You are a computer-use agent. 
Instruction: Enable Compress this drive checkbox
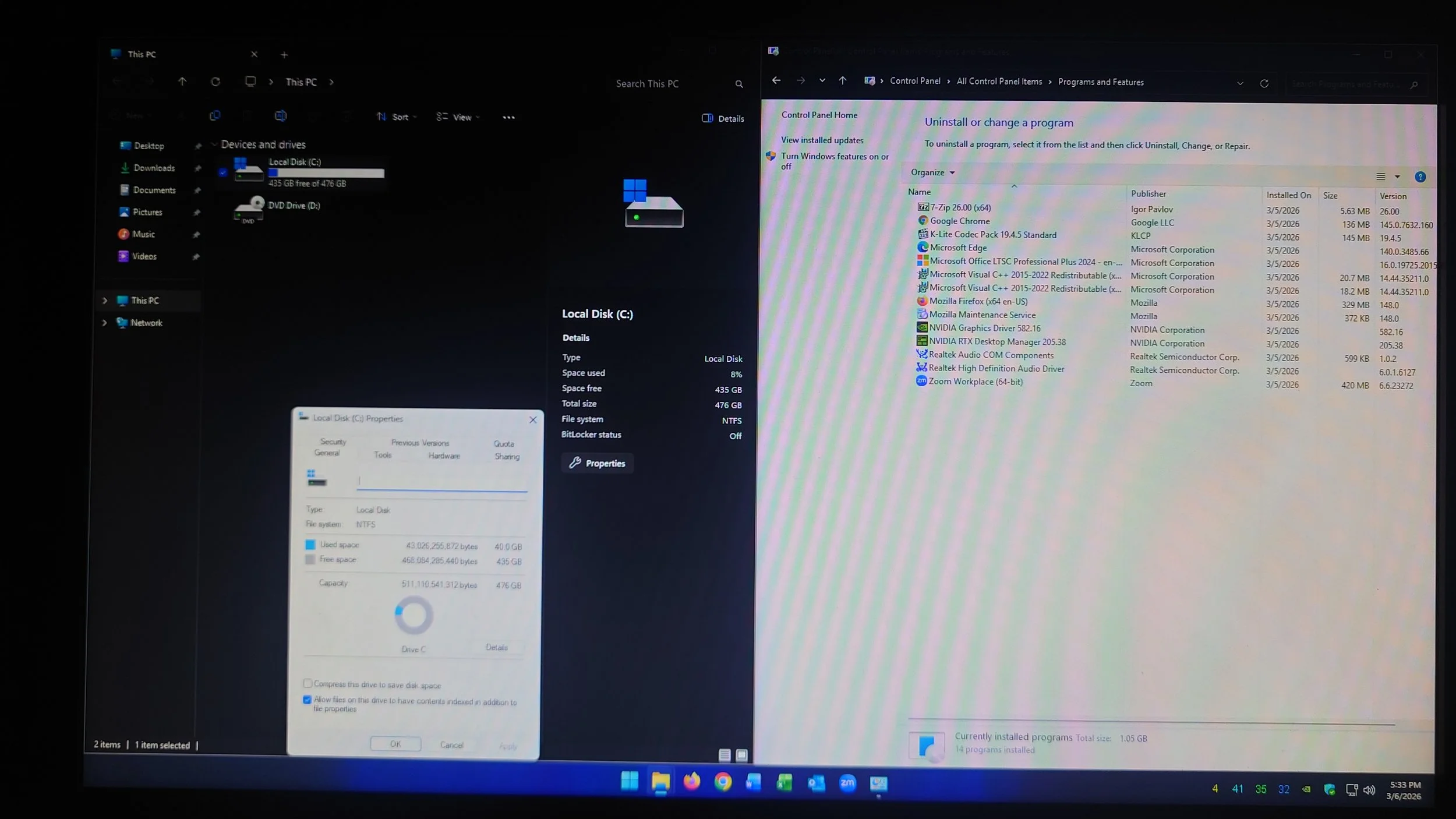click(x=308, y=683)
